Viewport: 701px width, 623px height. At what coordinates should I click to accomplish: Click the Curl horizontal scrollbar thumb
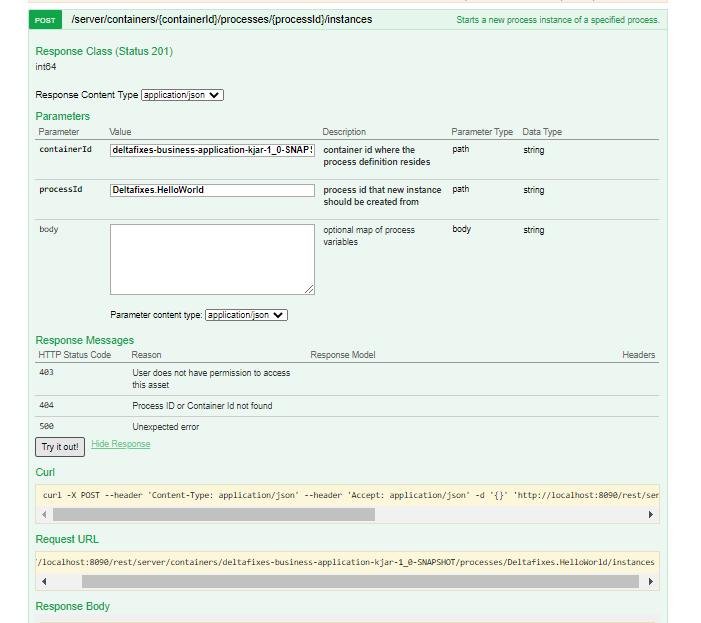click(x=213, y=515)
